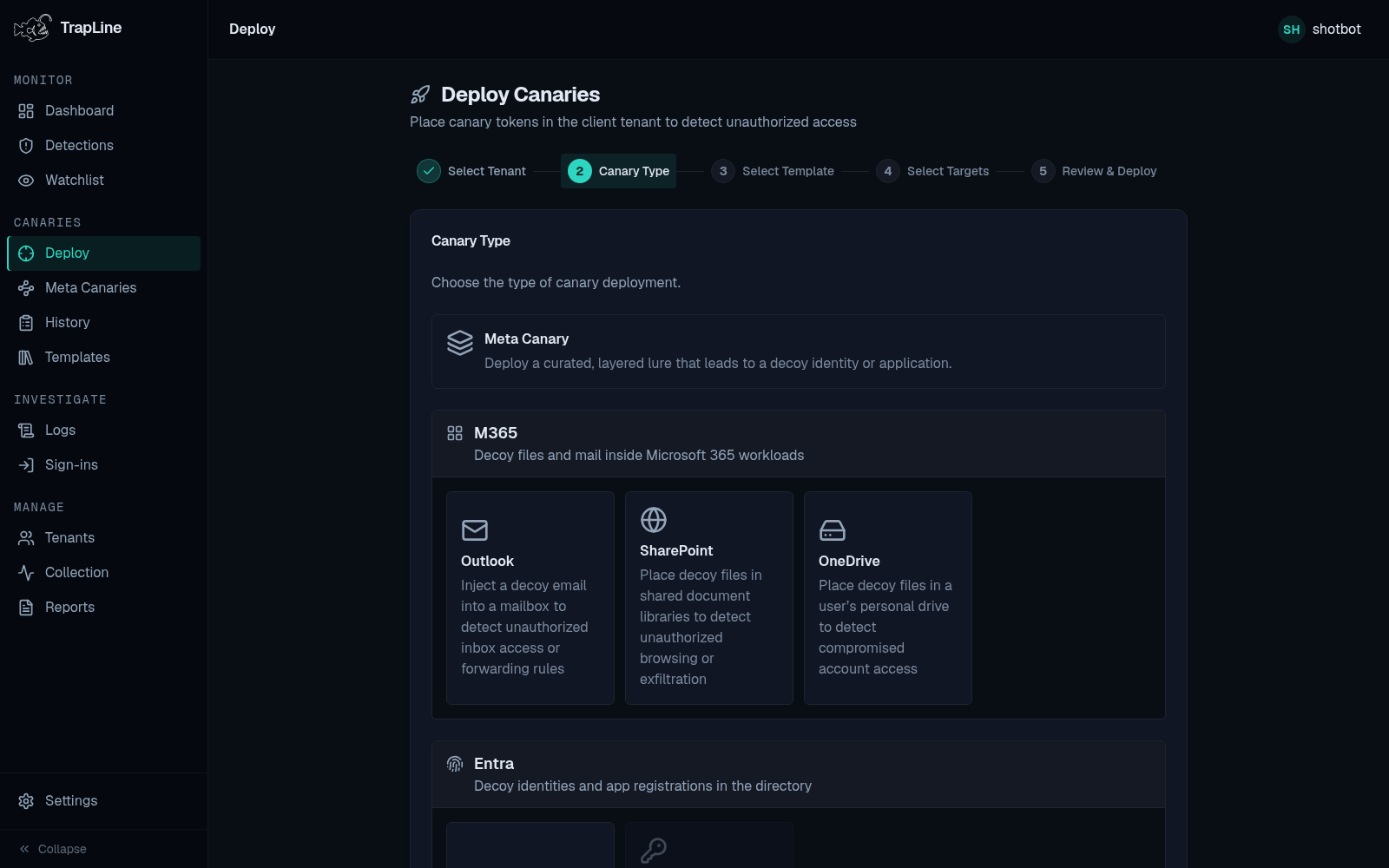Click the History clipboard icon
This screenshot has width=1389, height=868.
point(26,323)
